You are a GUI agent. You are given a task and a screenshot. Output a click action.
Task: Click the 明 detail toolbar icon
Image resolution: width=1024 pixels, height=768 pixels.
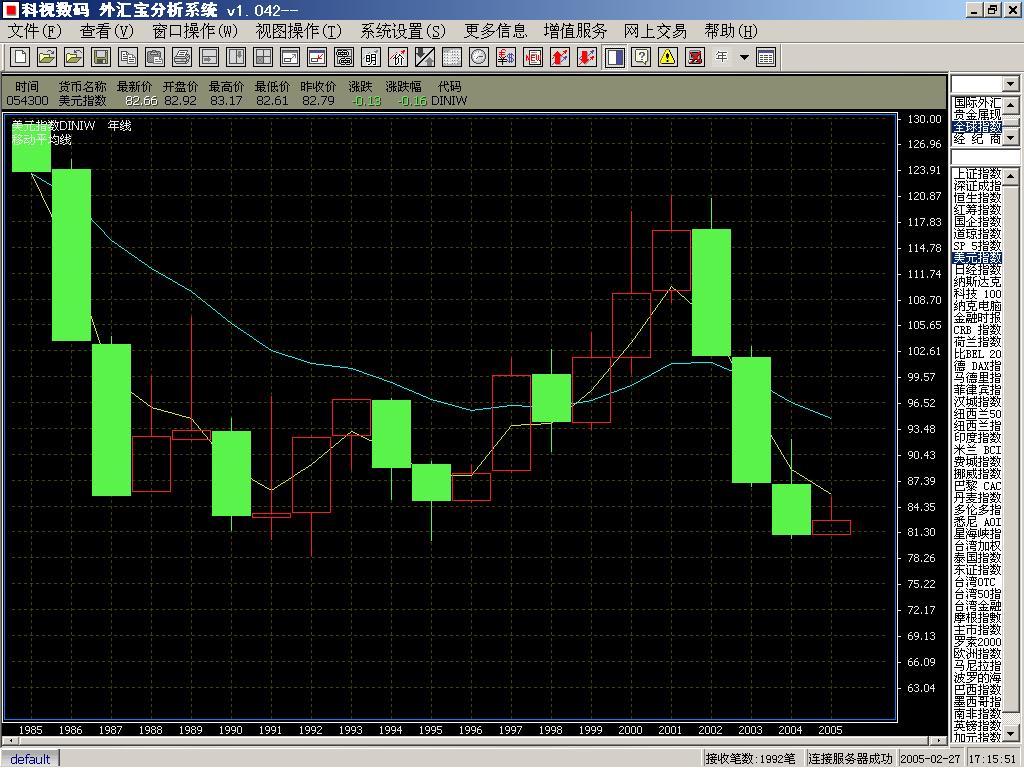pyautogui.click(x=371, y=57)
